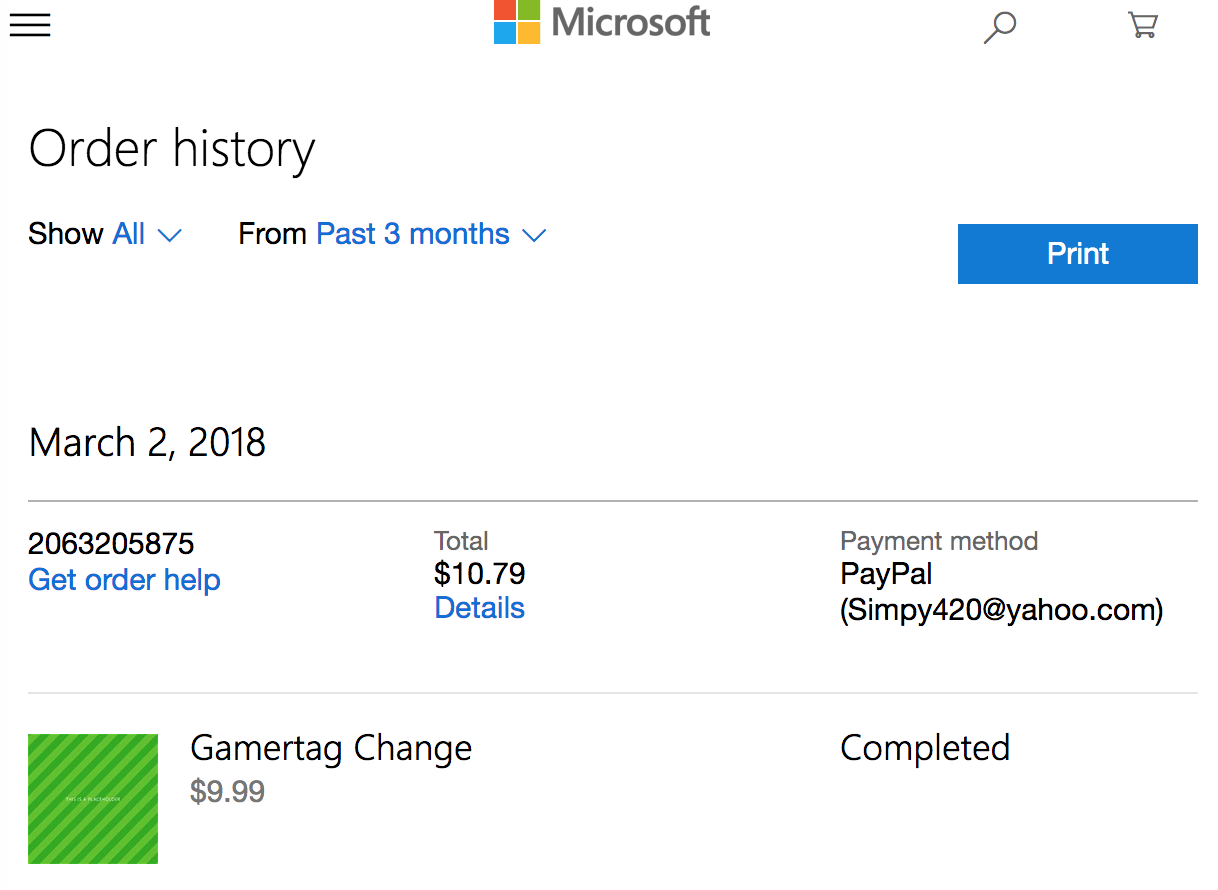Image resolution: width=1218 pixels, height=890 pixels.
Task: Select order number 2063205875
Action: 111,544
